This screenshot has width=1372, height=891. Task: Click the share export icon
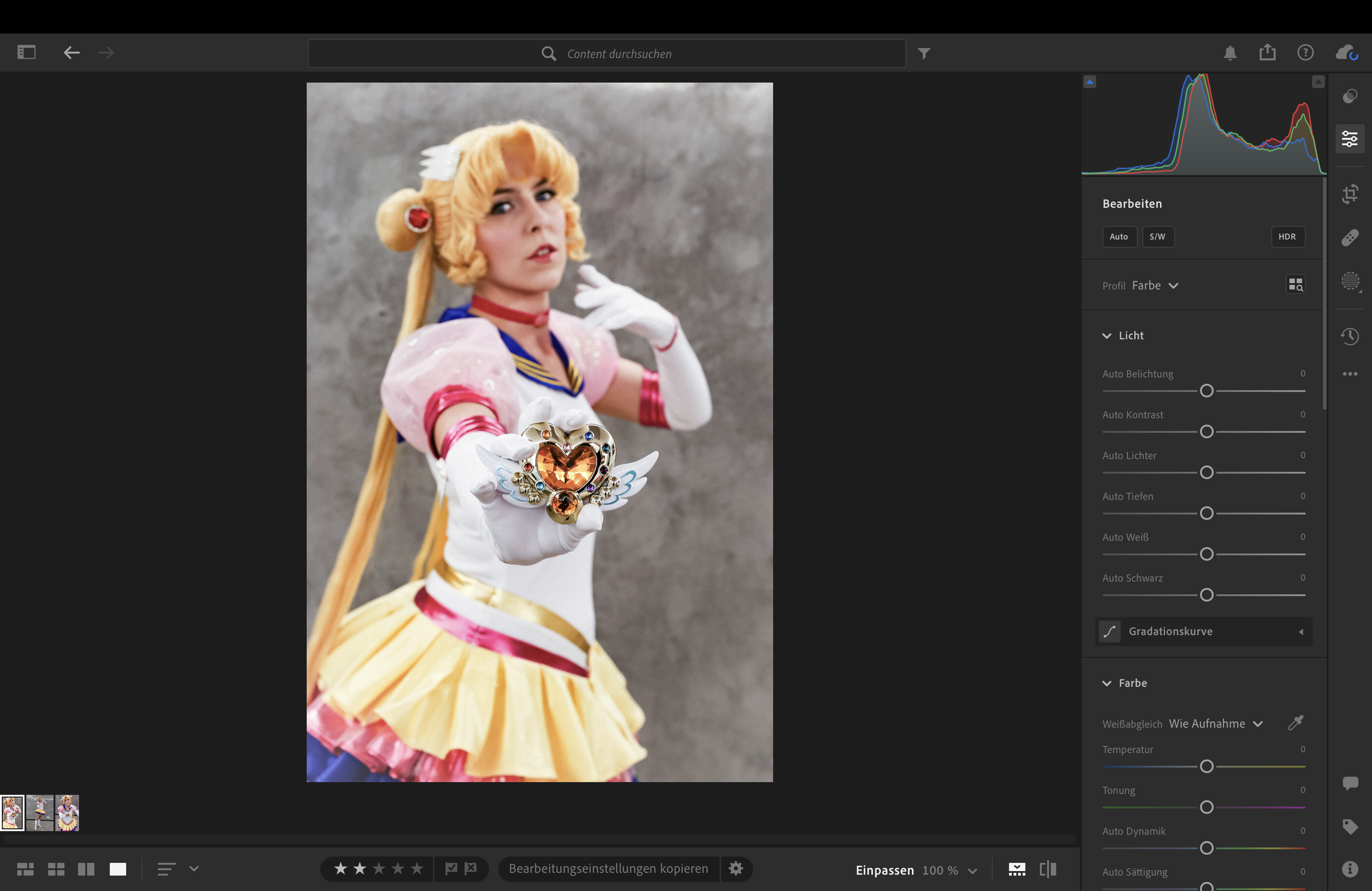[1267, 53]
